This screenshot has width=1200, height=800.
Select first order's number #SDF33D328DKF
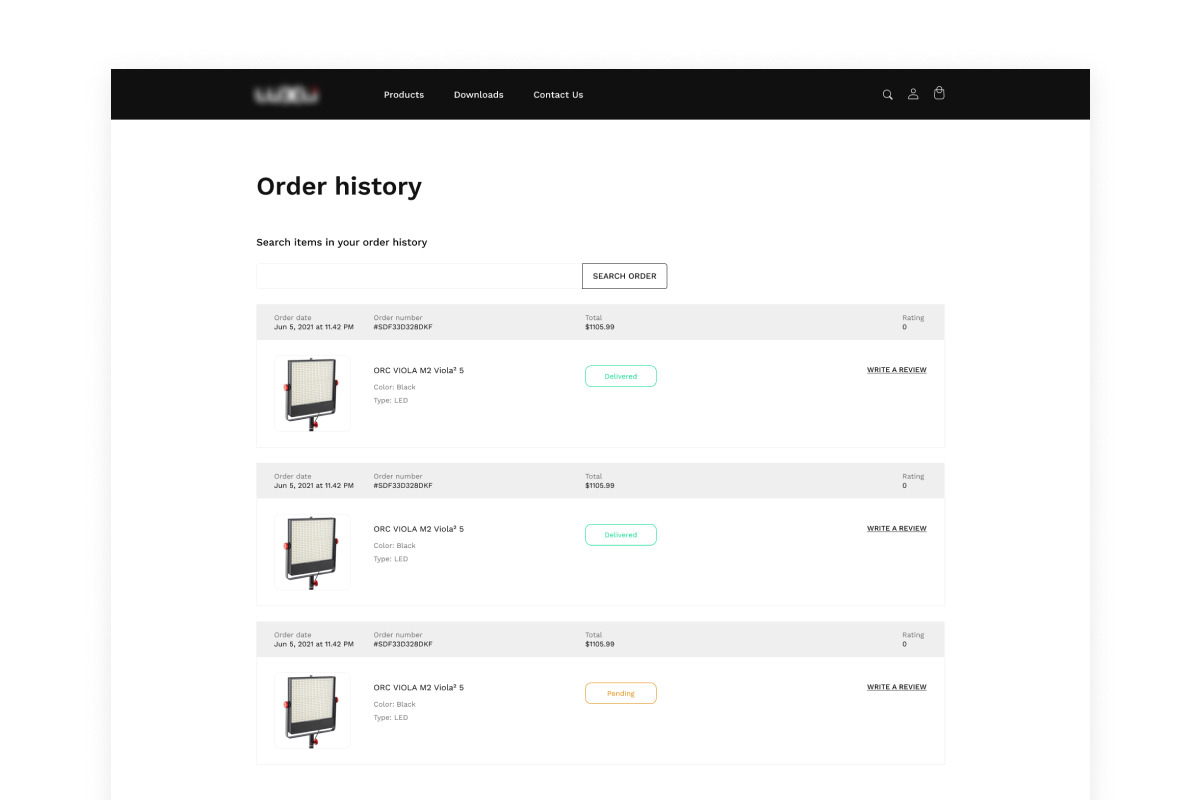pos(403,327)
